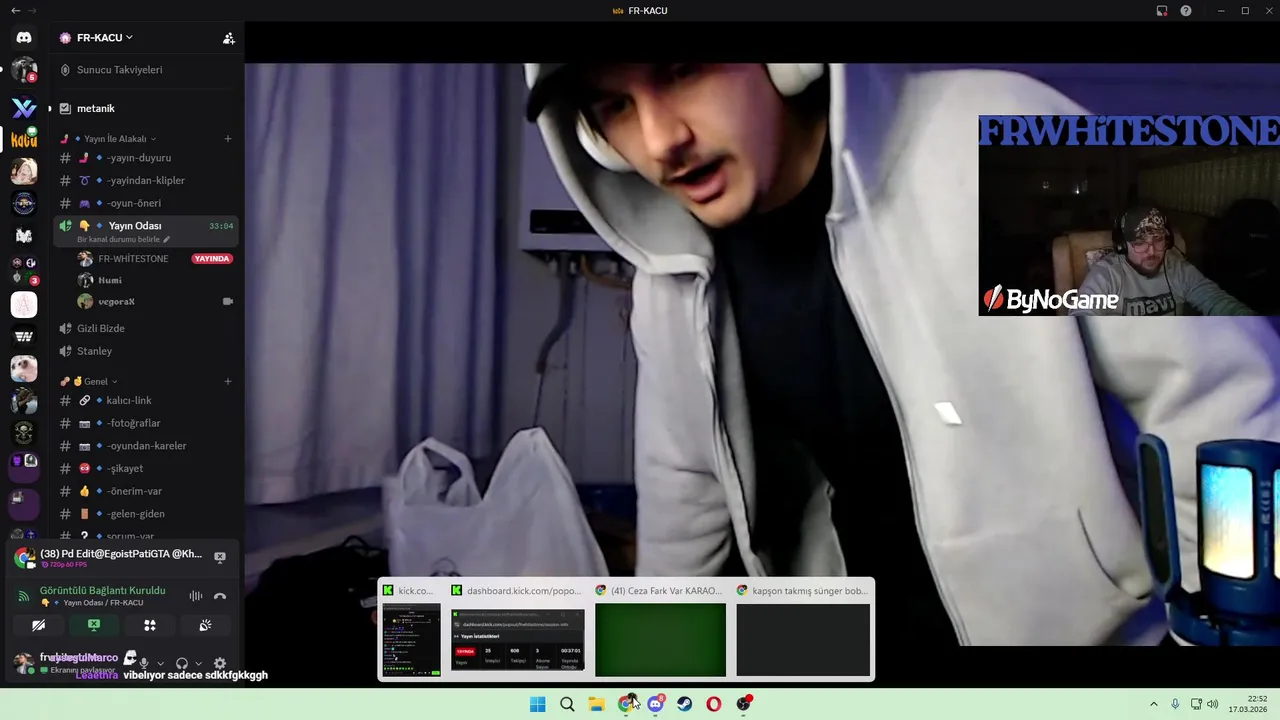Open Yayın Odası / FR-KACU link
The image size is (1280, 720).
103,603
